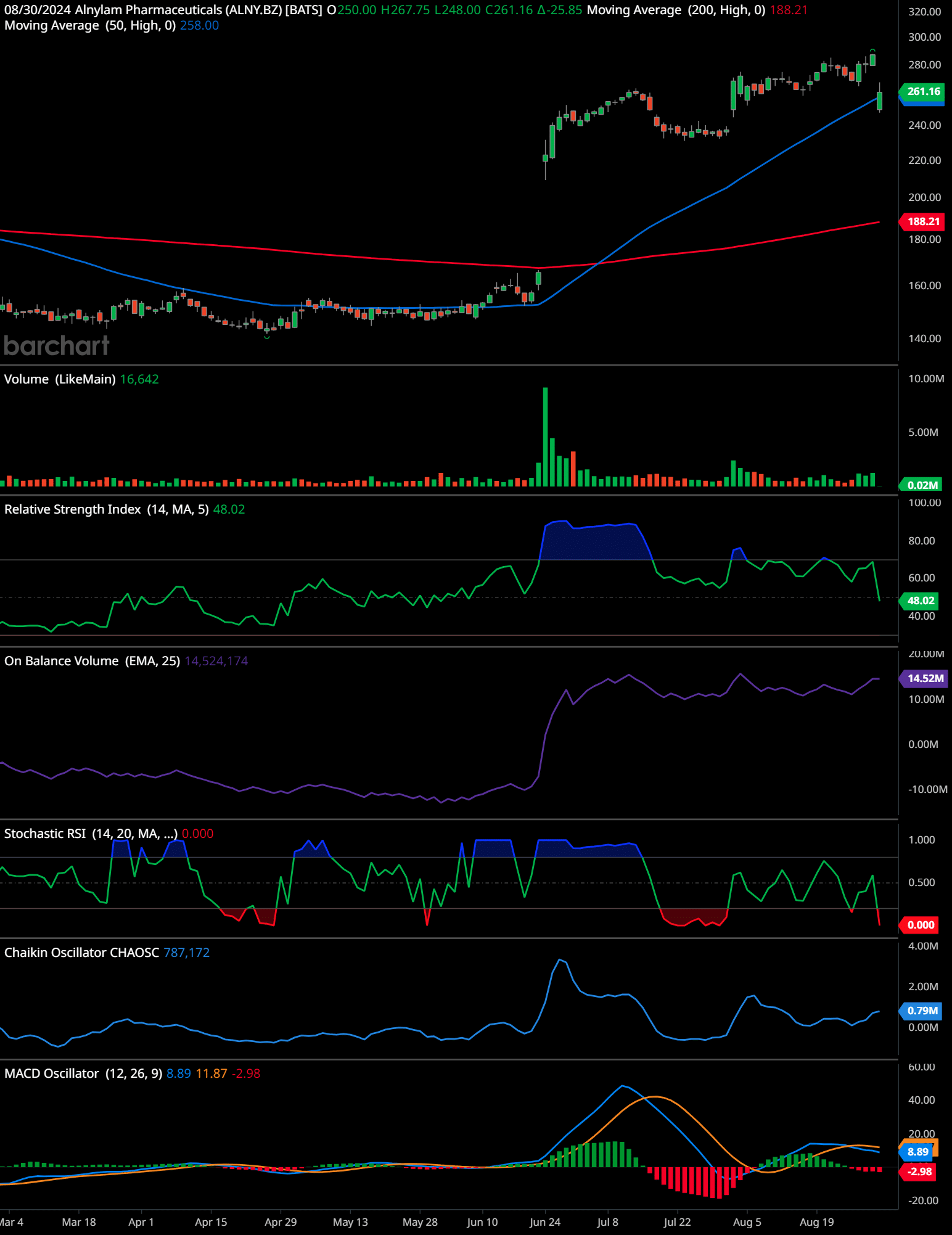952x1235 pixels.
Task: Click the 60.00 RSI axis label
Action: point(921,578)
